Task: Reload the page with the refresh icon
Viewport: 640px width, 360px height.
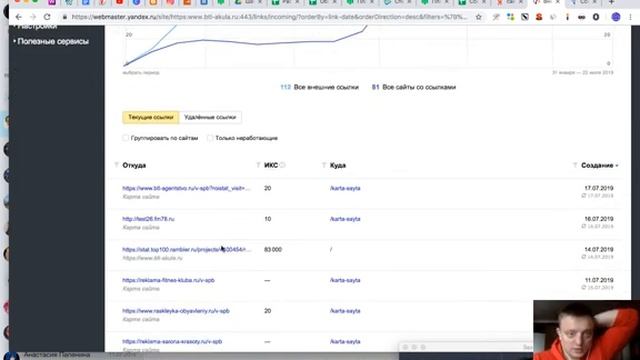Action: click(x=47, y=17)
